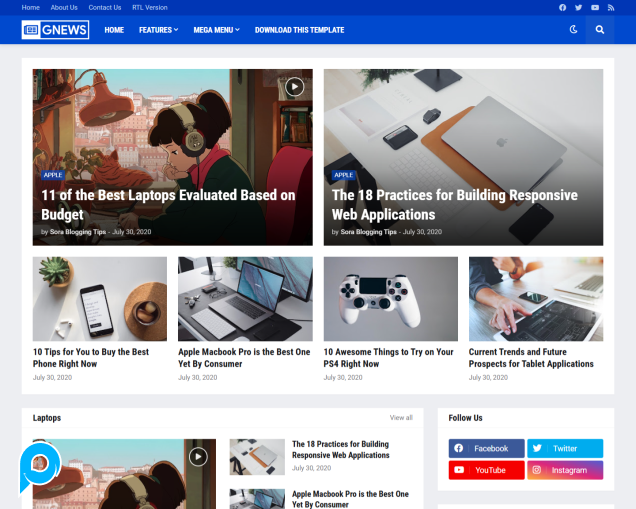Open the Contact Us link
Screen dimensions: 636x509
click(104, 7)
